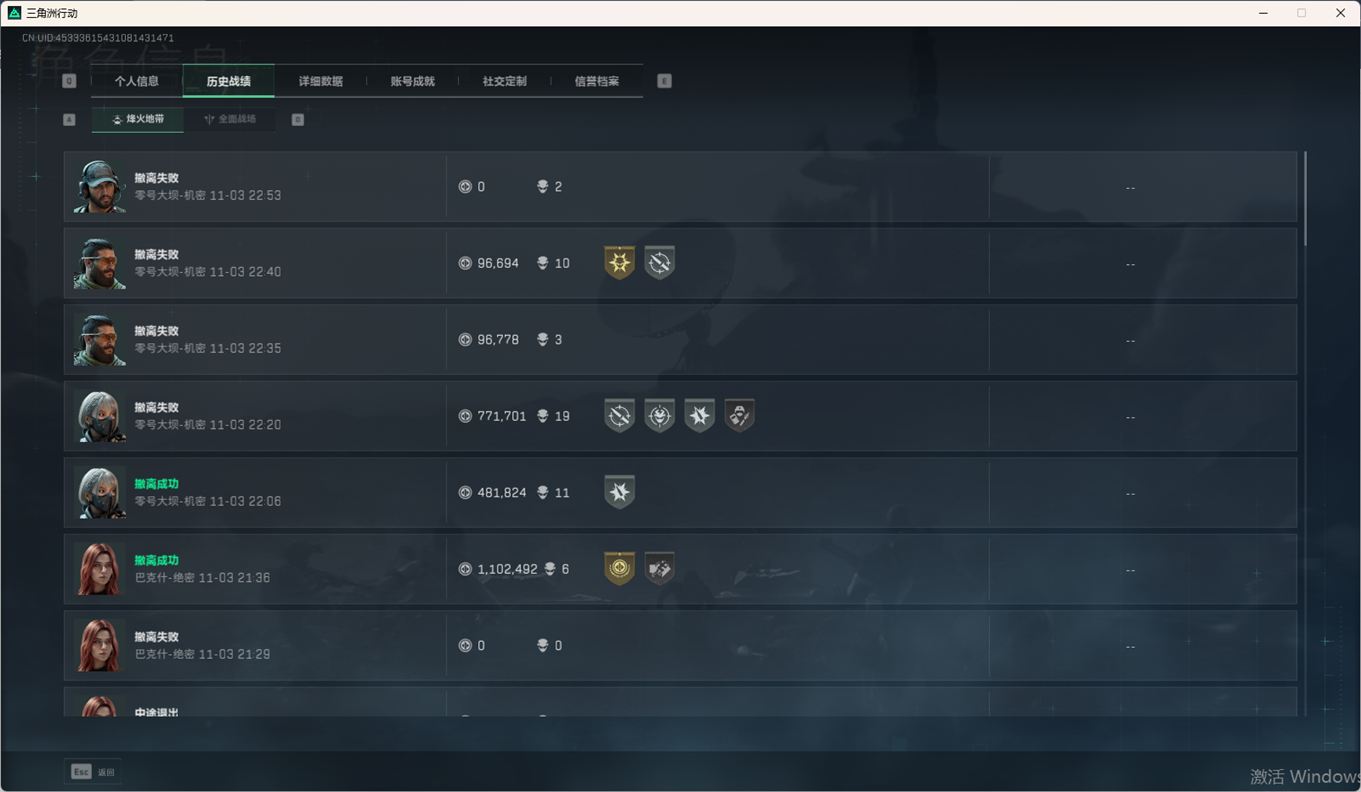
Task: Switch to 个人信息 tab
Action: point(137,81)
